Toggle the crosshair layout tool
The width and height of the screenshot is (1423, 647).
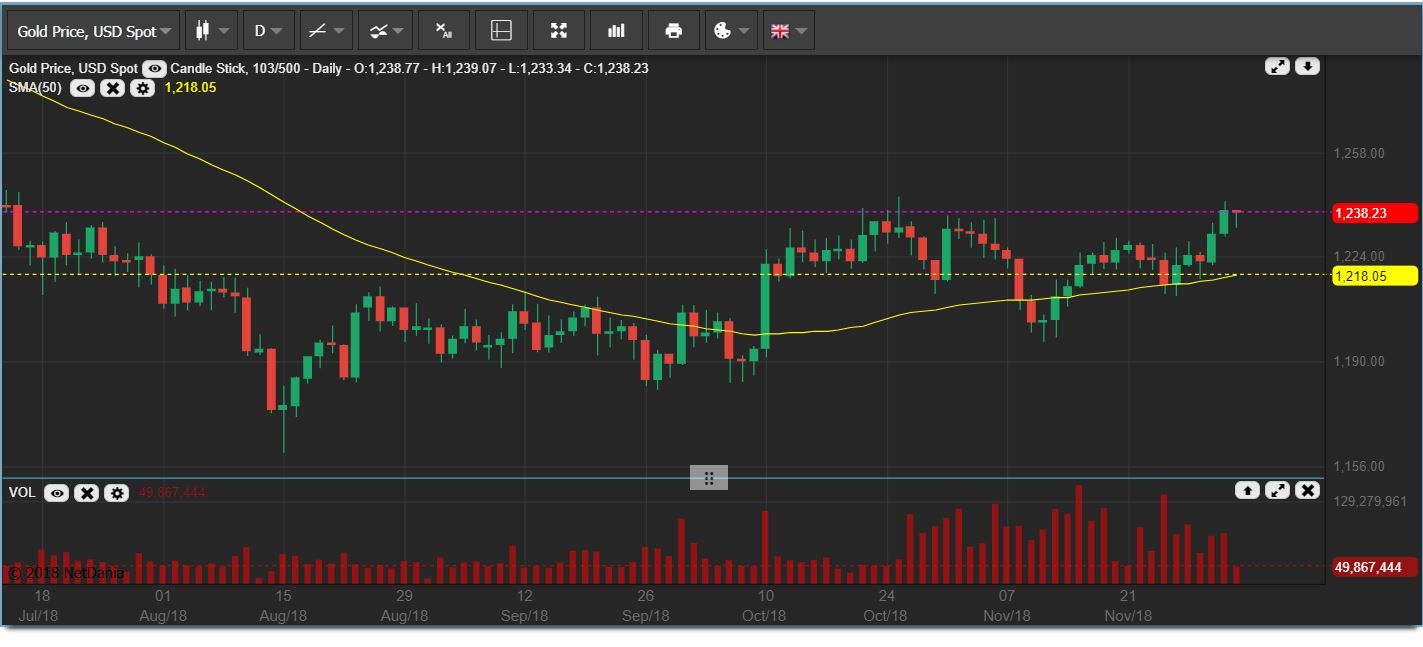[501, 31]
